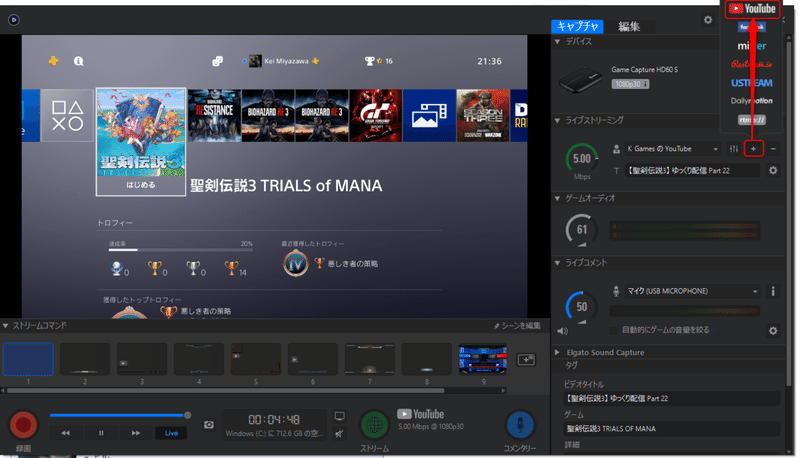800x458 pixels.
Task: Choose Dailymotion in the service popup
Action: coord(752,101)
